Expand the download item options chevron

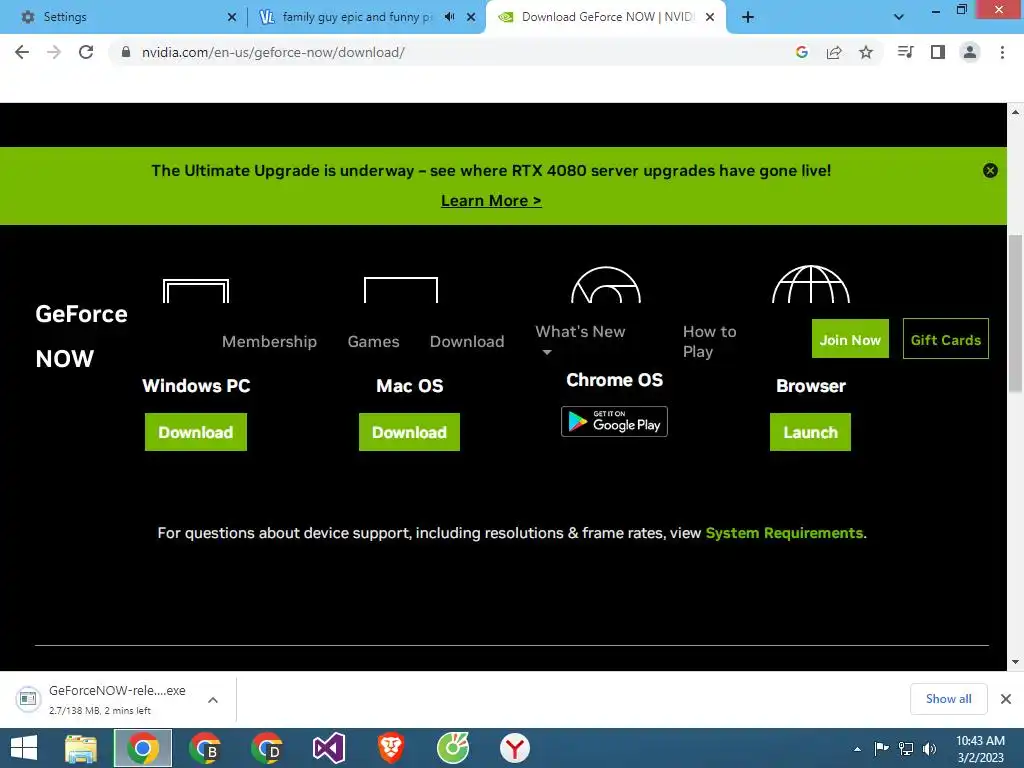(213, 699)
